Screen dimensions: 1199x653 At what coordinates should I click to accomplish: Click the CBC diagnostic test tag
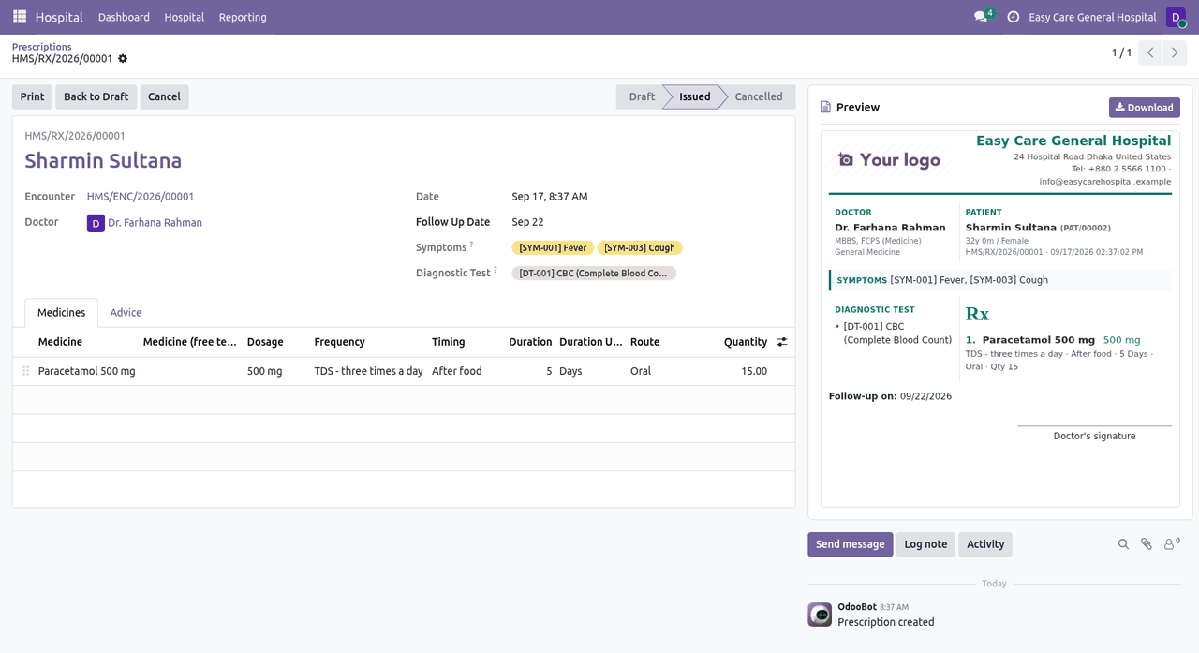click(593, 273)
